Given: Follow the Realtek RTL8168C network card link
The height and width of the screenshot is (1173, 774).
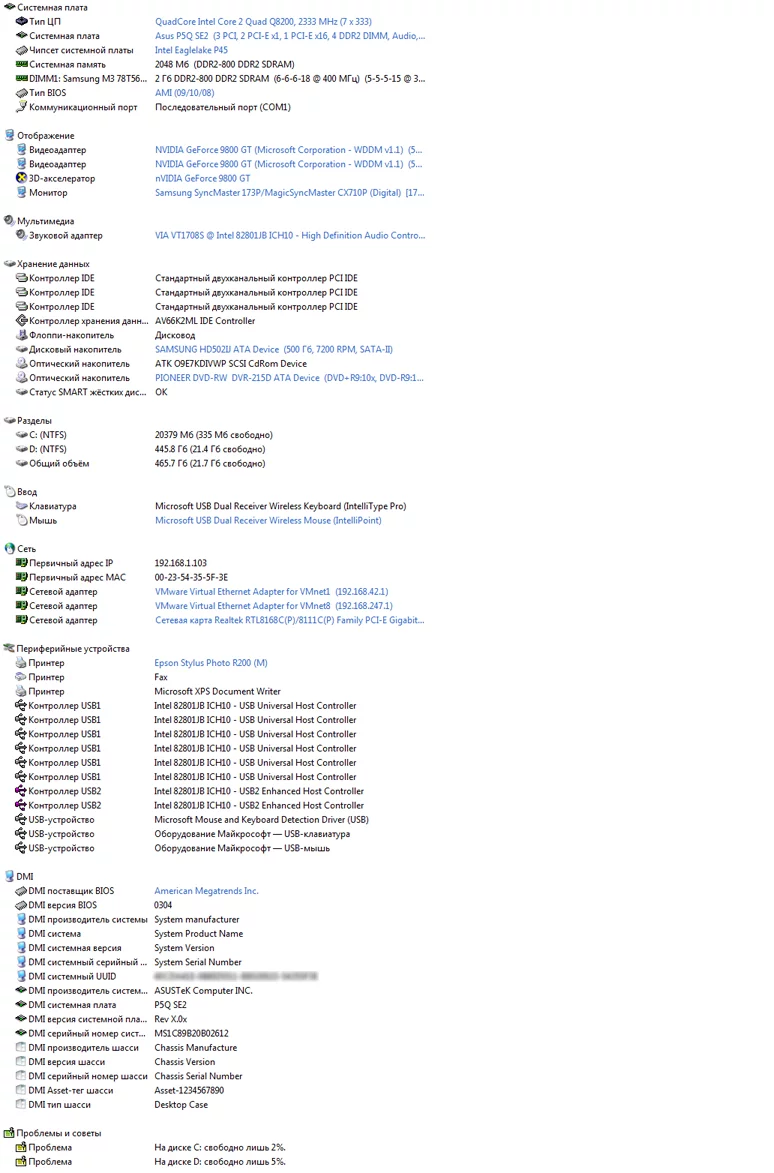Looking at the screenshot, I should 290,619.
